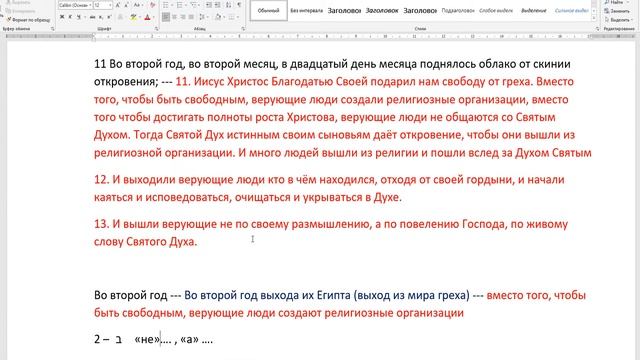Click the Sort icon
Image resolution: width=640 pixels, height=360 pixels.
point(229,5)
